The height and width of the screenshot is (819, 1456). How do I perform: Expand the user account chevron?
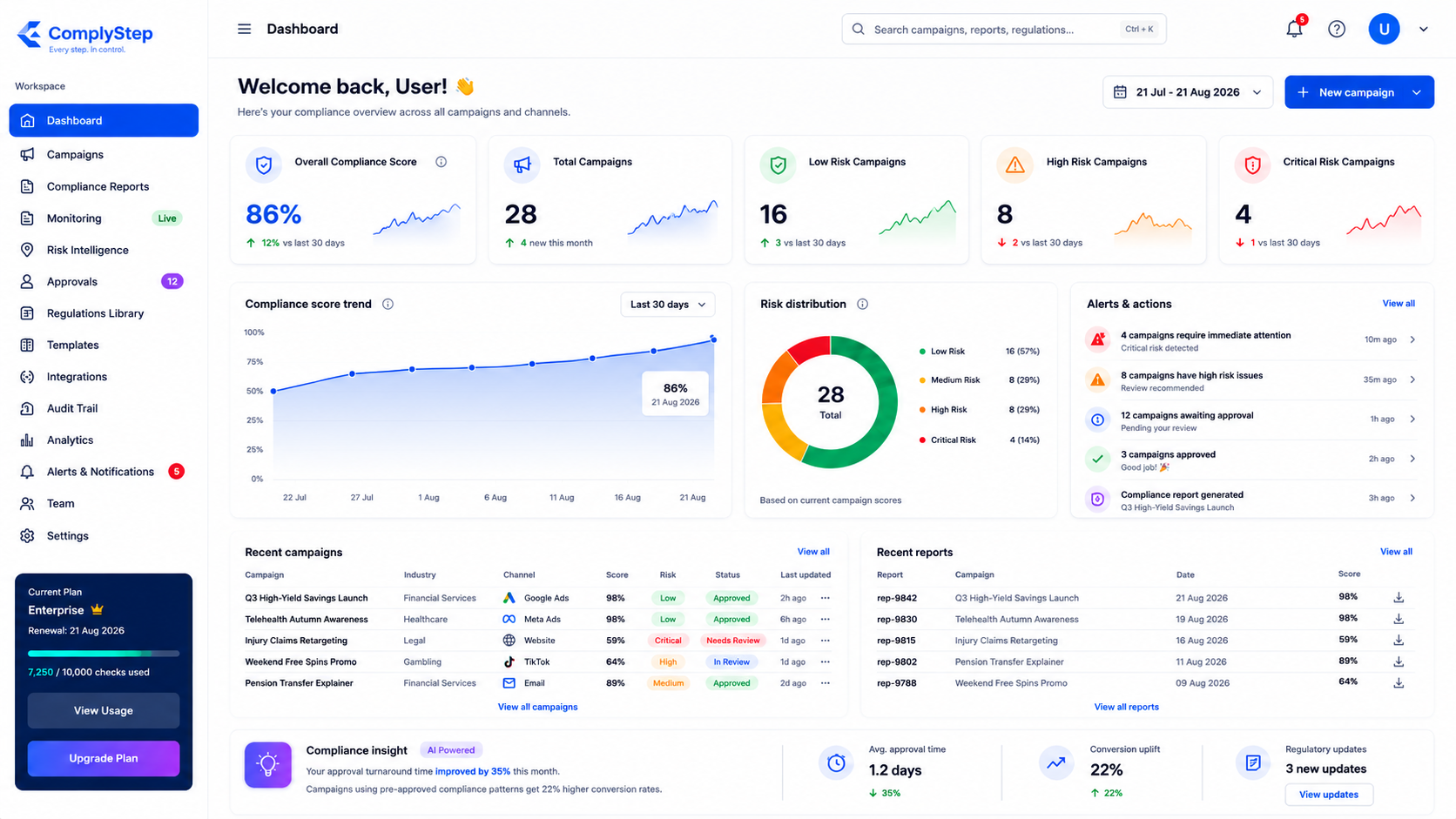1424,29
